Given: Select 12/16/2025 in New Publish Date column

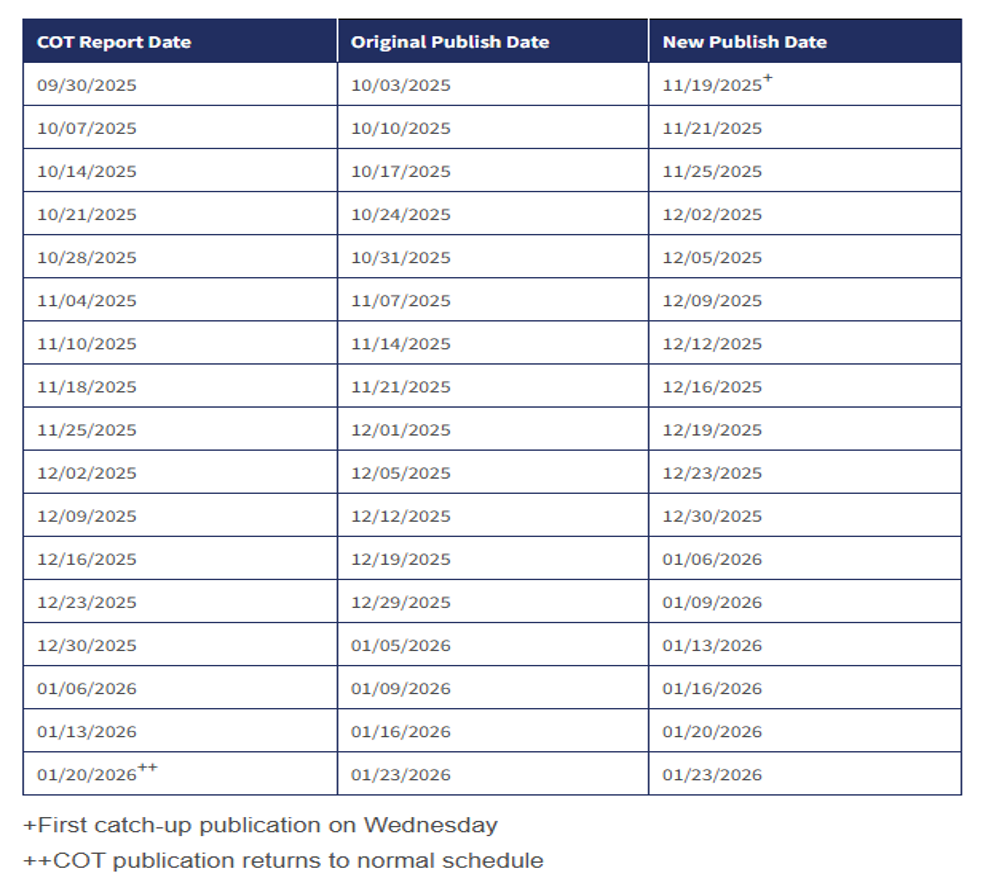Looking at the screenshot, I should [x=712, y=387].
